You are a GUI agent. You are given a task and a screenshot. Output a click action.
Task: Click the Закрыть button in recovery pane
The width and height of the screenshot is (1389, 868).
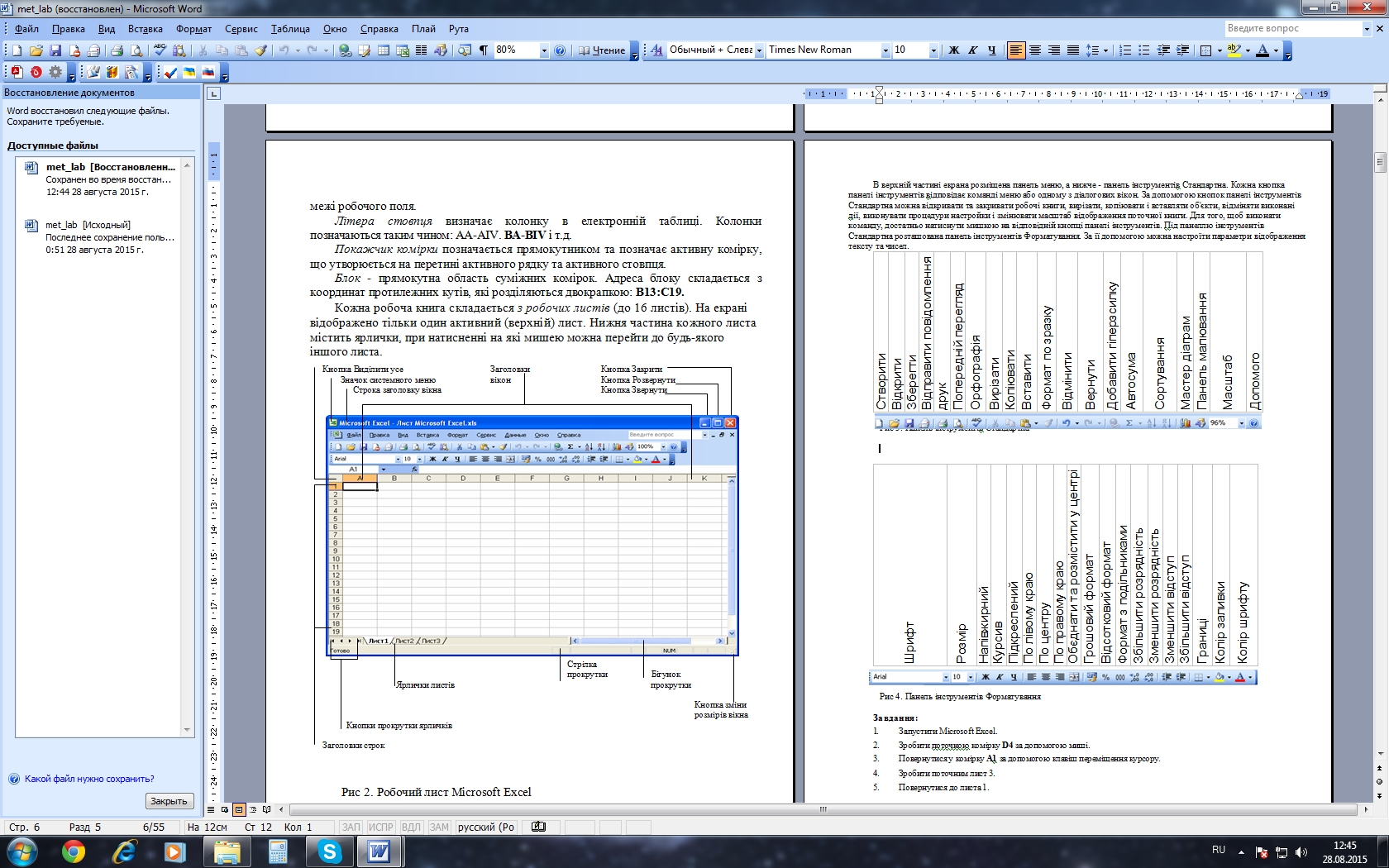[169, 801]
